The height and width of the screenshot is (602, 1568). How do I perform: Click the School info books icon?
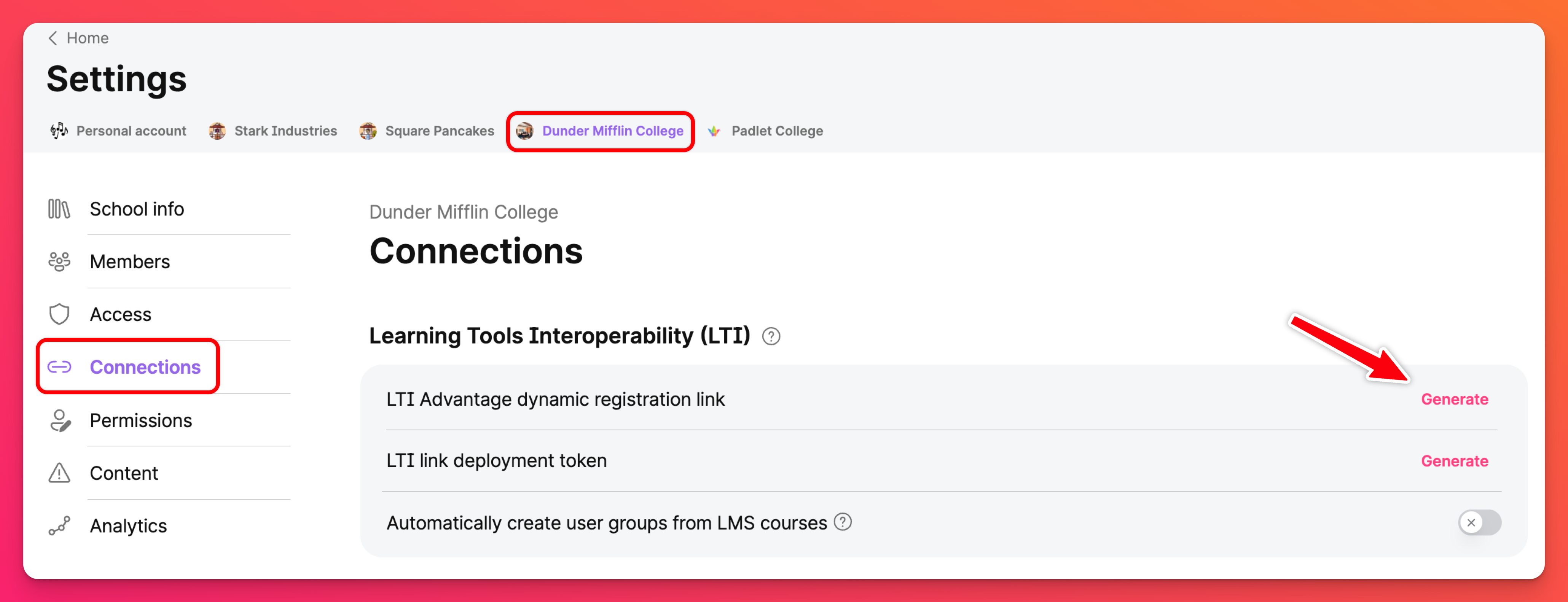coord(59,209)
